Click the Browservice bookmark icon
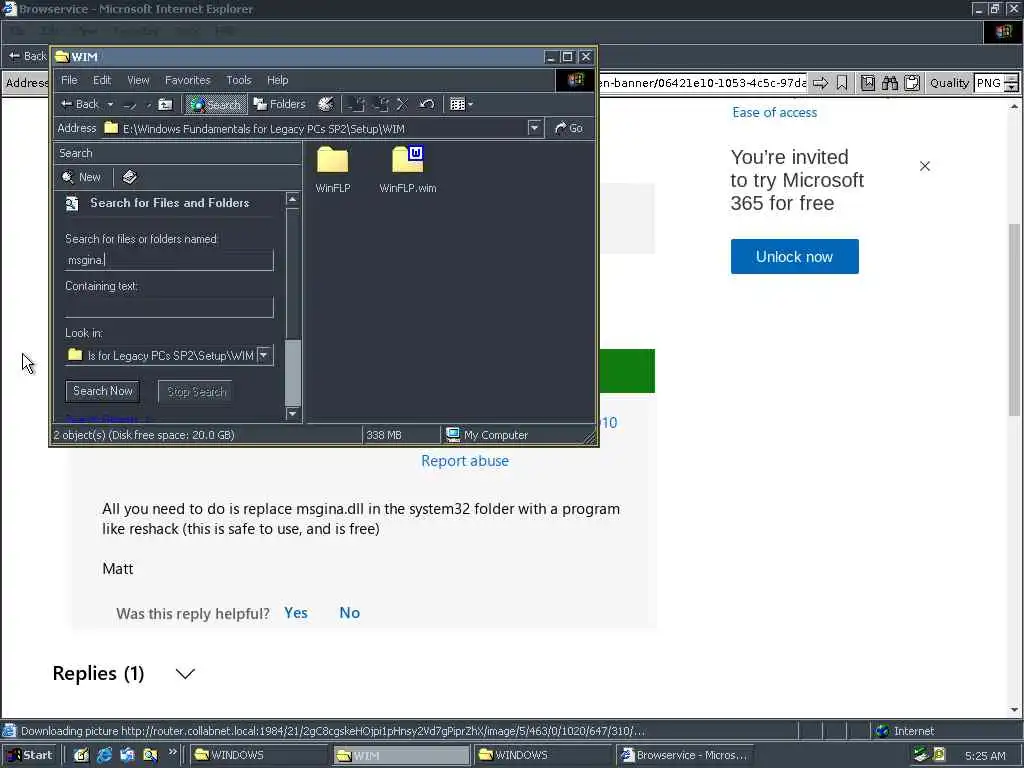The image size is (1024, 768). click(x=842, y=83)
